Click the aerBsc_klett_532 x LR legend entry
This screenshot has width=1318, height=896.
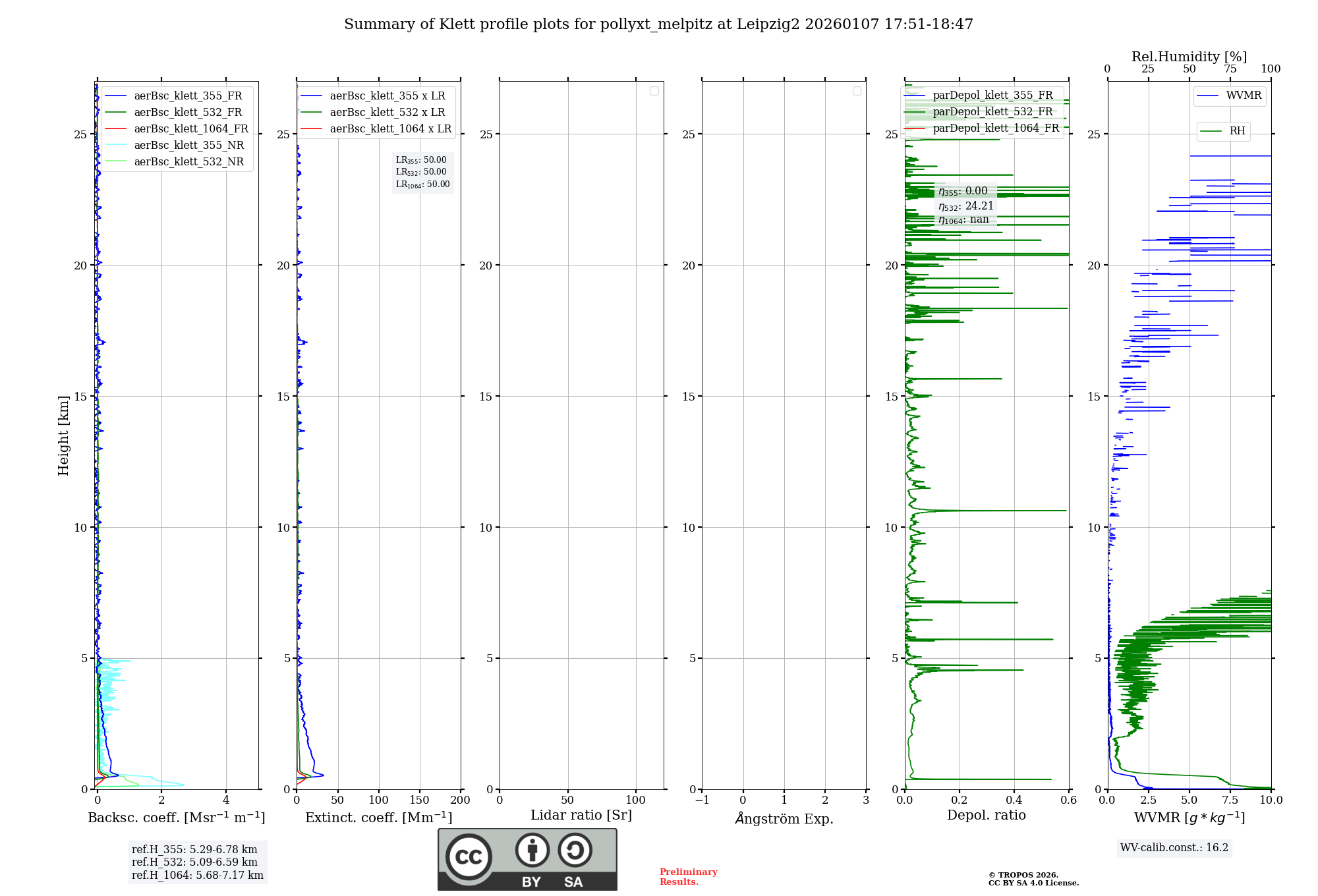pyautogui.click(x=387, y=113)
